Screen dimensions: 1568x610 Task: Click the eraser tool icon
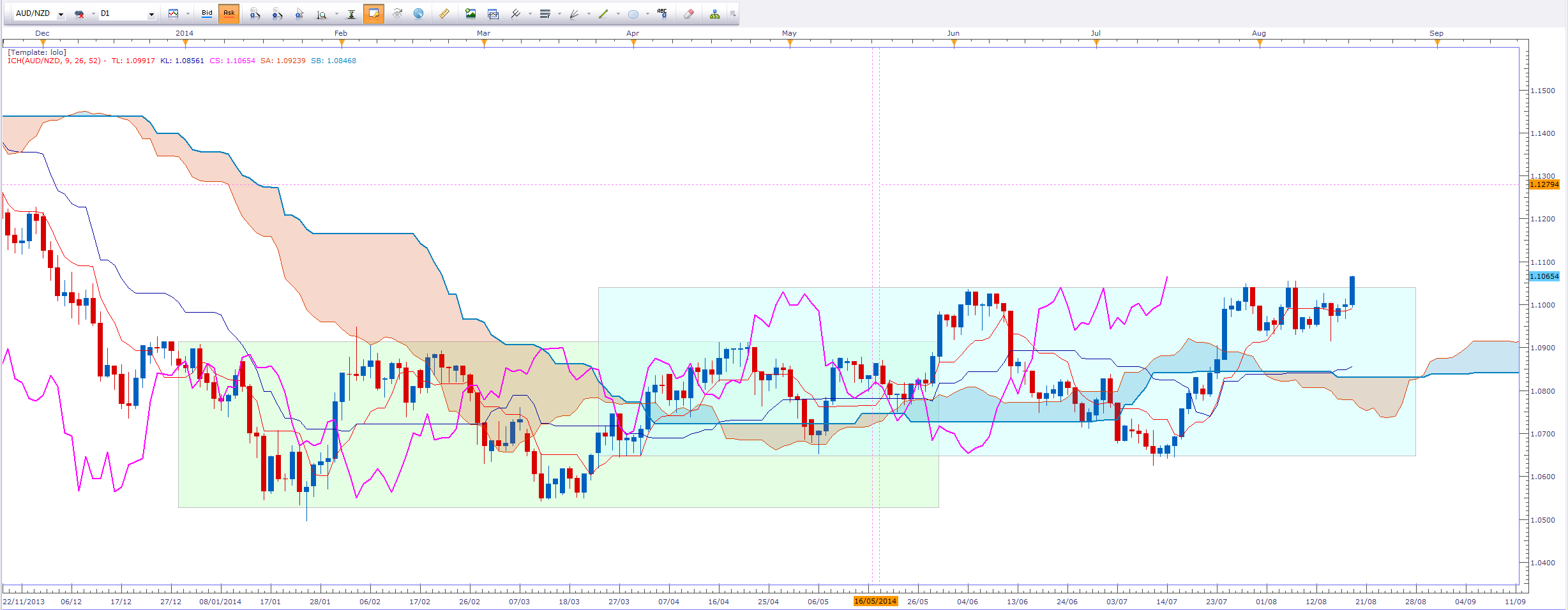click(x=689, y=13)
